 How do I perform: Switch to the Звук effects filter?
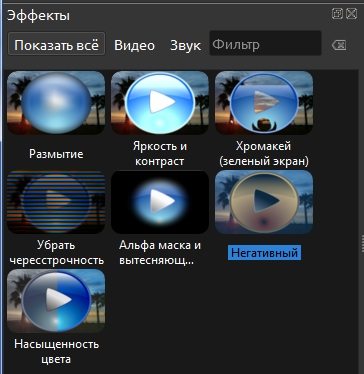185,45
